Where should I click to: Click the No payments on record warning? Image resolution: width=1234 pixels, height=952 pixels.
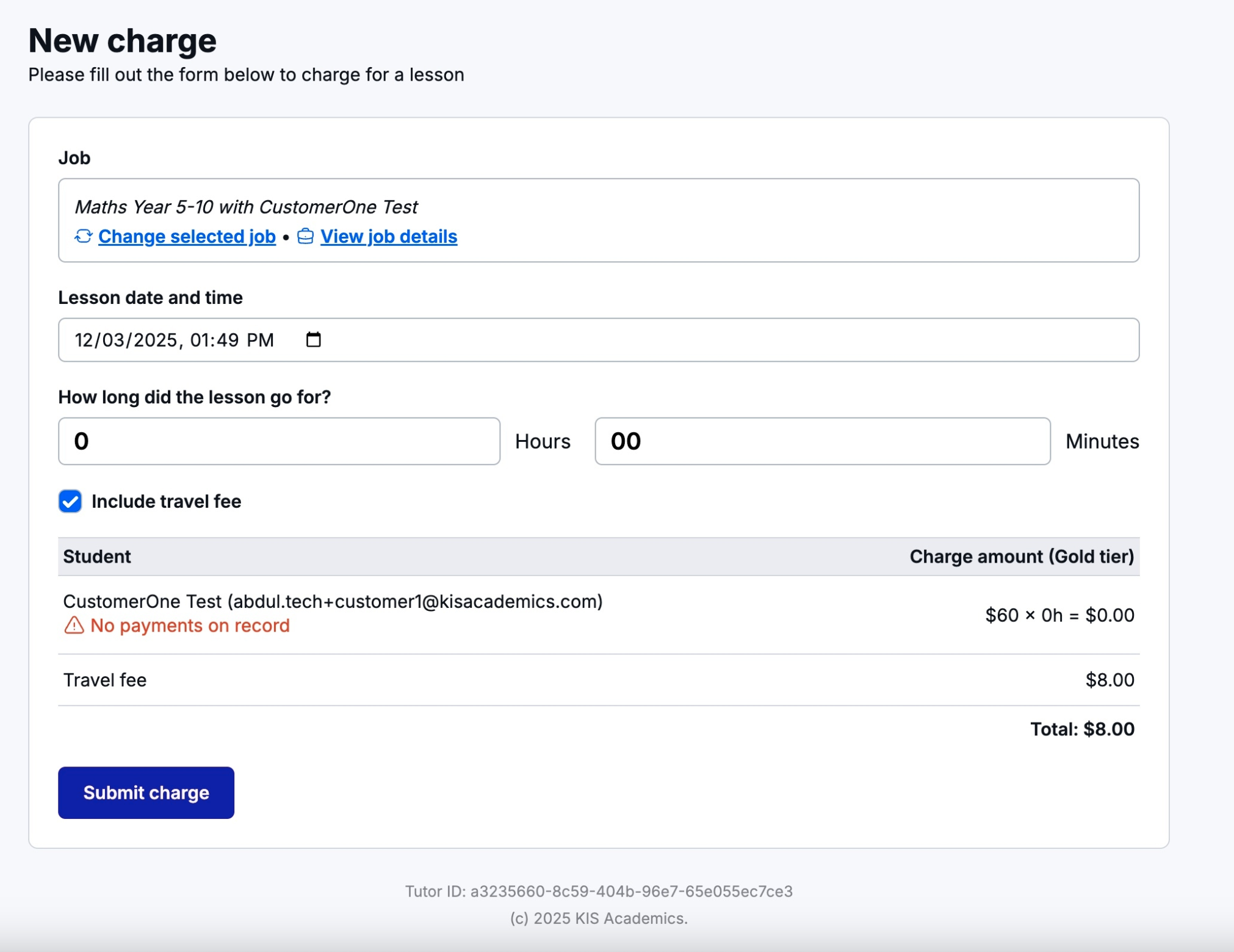tap(189, 626)
